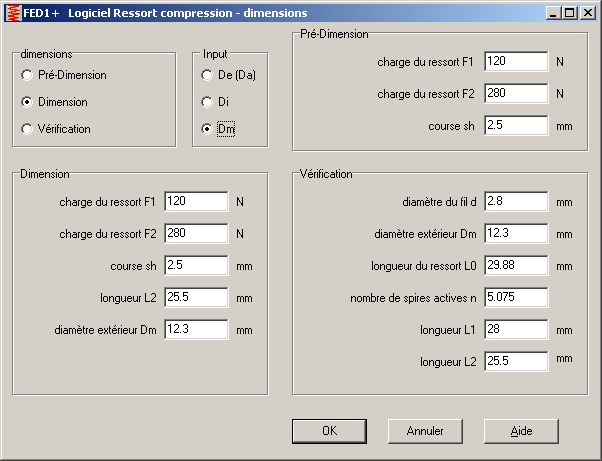Click the FED1+ application icon in title bar
The height and width of the screenshot is (461, 602).
[x=12, y=12]
